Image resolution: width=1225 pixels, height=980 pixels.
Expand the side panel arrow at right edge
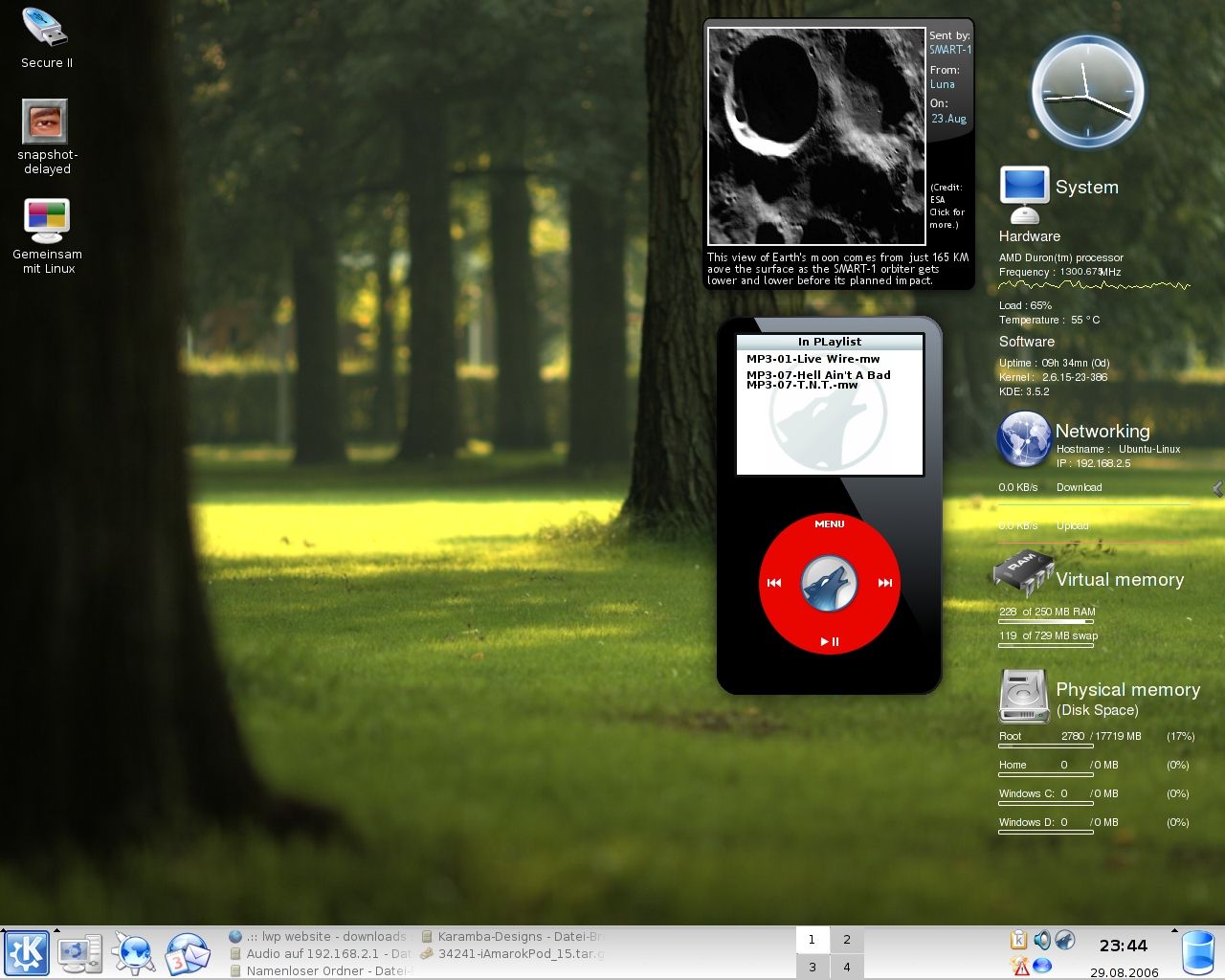(x=1217, y=489)
